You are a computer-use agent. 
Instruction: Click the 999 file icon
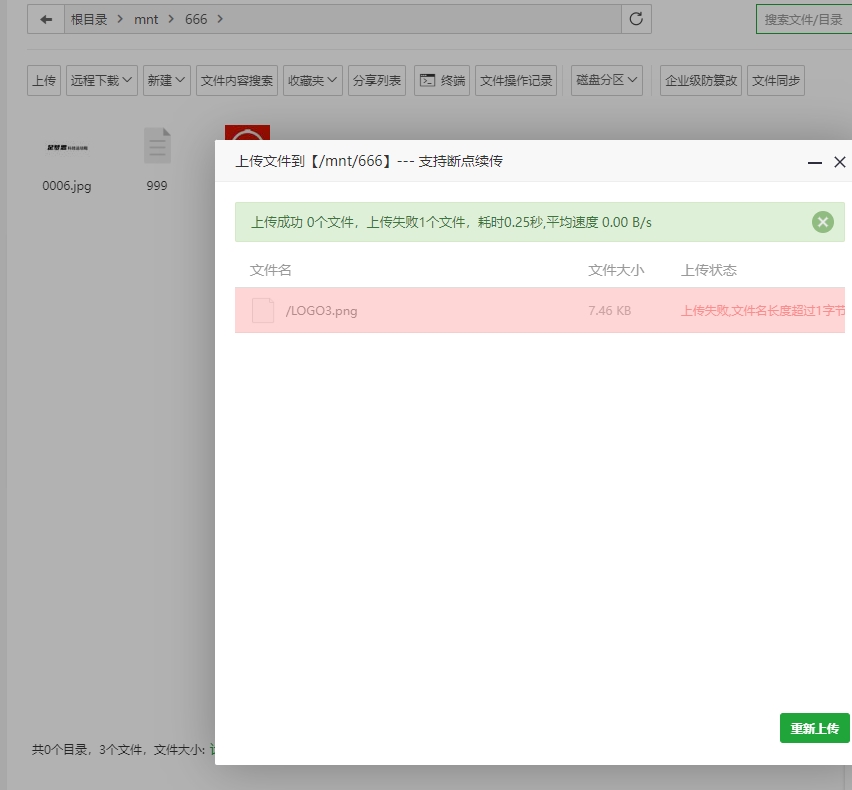click(x=157, y=145)
